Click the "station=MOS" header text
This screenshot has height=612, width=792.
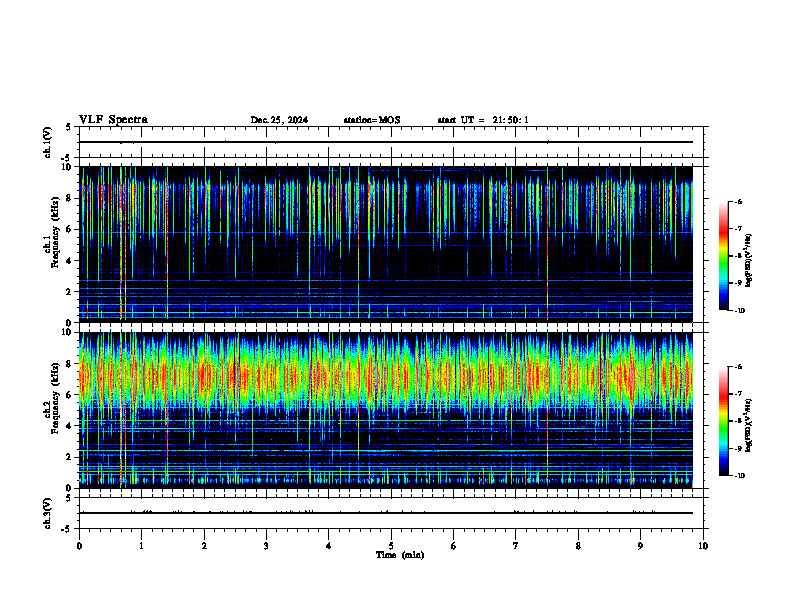point(372,120)
